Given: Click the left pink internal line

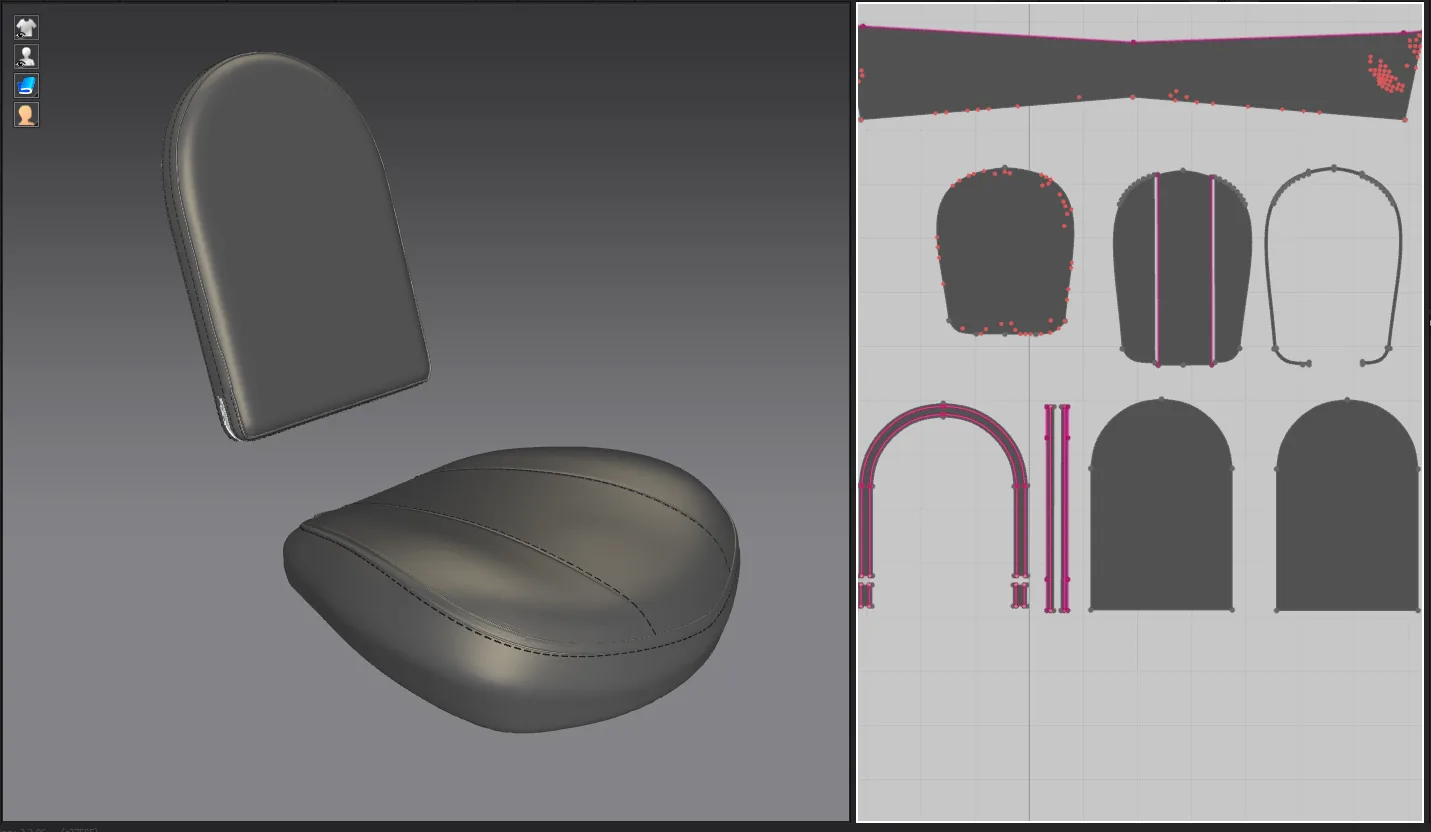Looking at the screenshot, I should click(1157, 269).
